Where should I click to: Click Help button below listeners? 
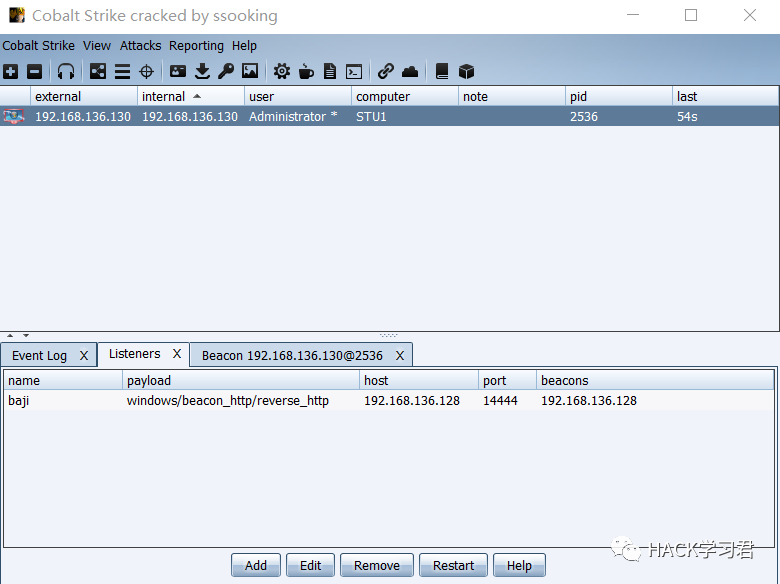pyautogui.click(x=519, y=566)
